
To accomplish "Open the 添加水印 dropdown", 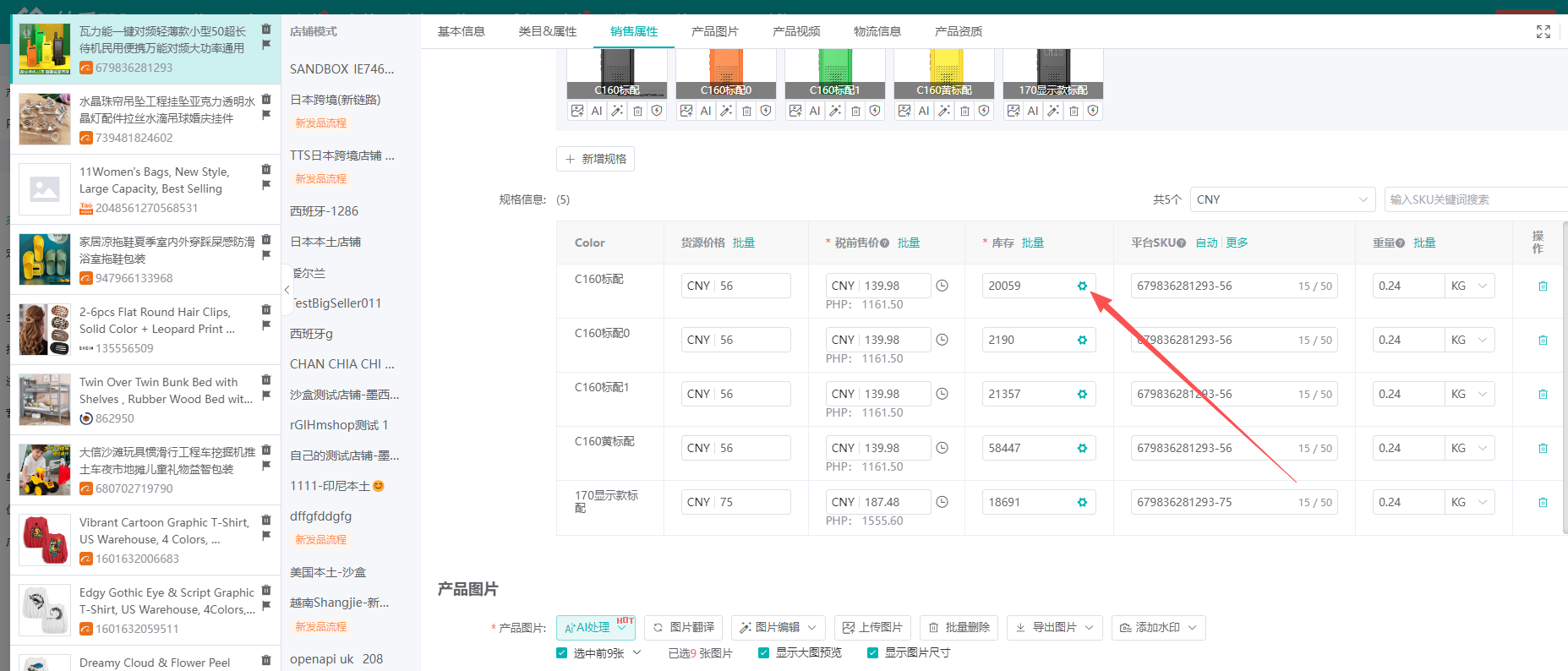I will click(x=1158, y=627).
